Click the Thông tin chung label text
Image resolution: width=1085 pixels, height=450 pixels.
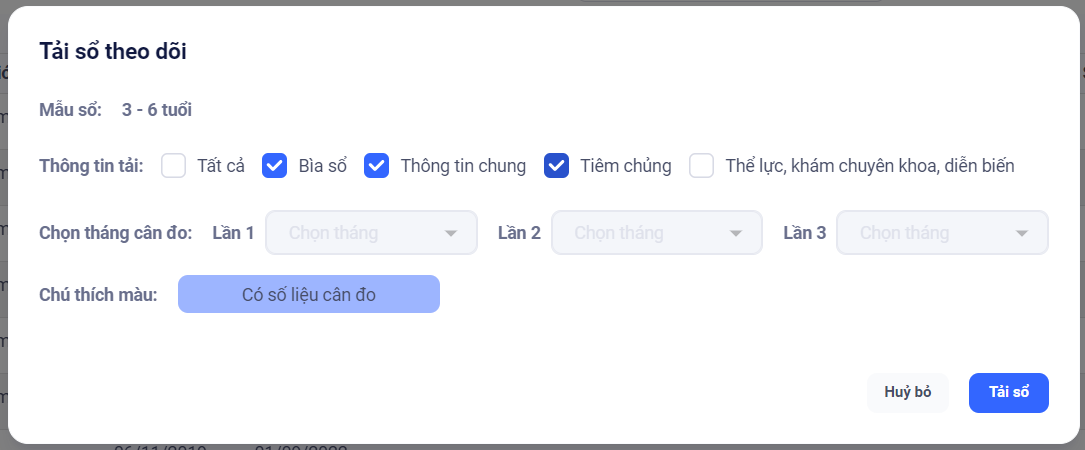tap(463, 166)
